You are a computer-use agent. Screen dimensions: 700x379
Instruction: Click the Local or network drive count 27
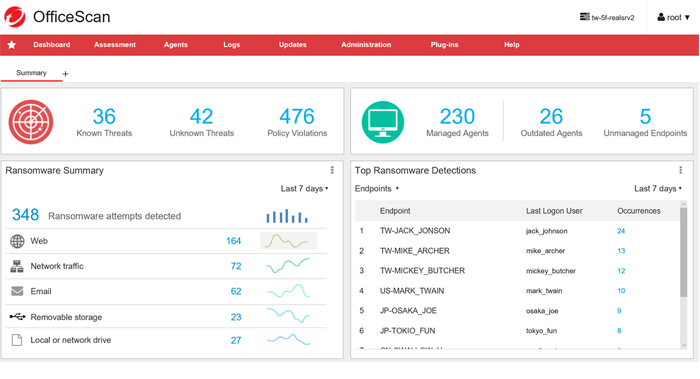click(236, 340)
